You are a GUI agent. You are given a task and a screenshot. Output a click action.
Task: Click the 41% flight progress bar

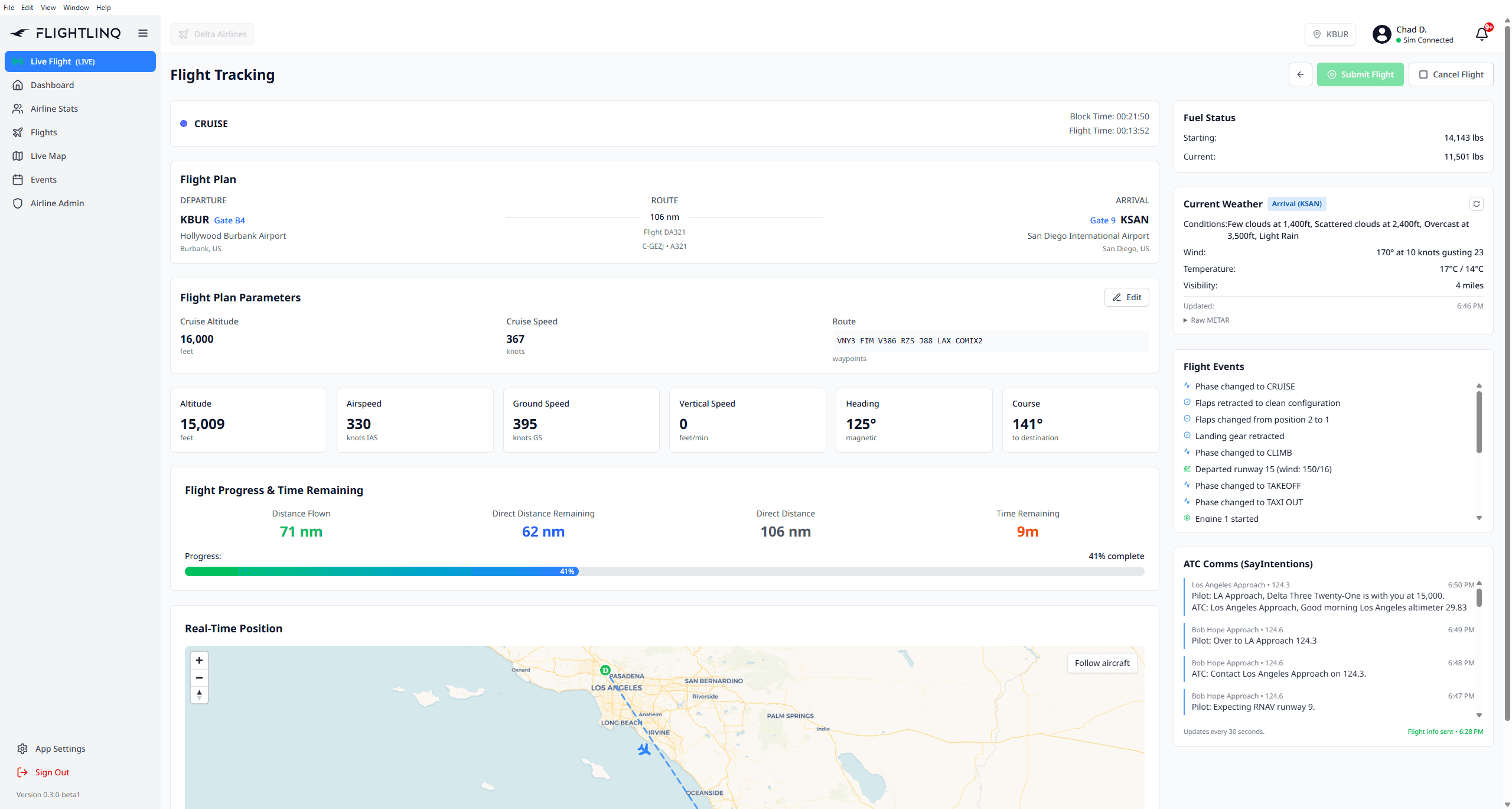pyautogui.click(x=566, y=571)
